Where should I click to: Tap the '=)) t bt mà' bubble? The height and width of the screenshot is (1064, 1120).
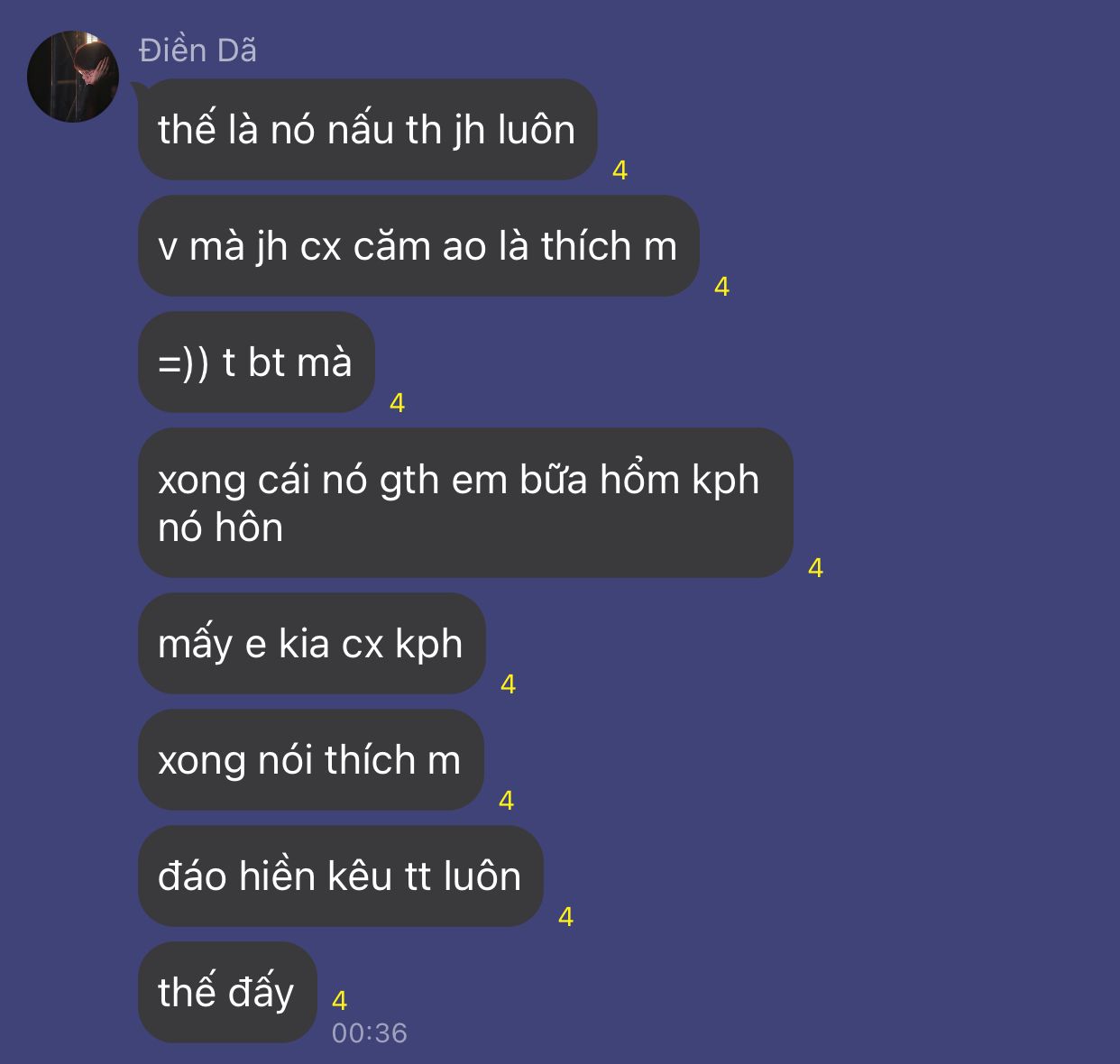point(256,362)
